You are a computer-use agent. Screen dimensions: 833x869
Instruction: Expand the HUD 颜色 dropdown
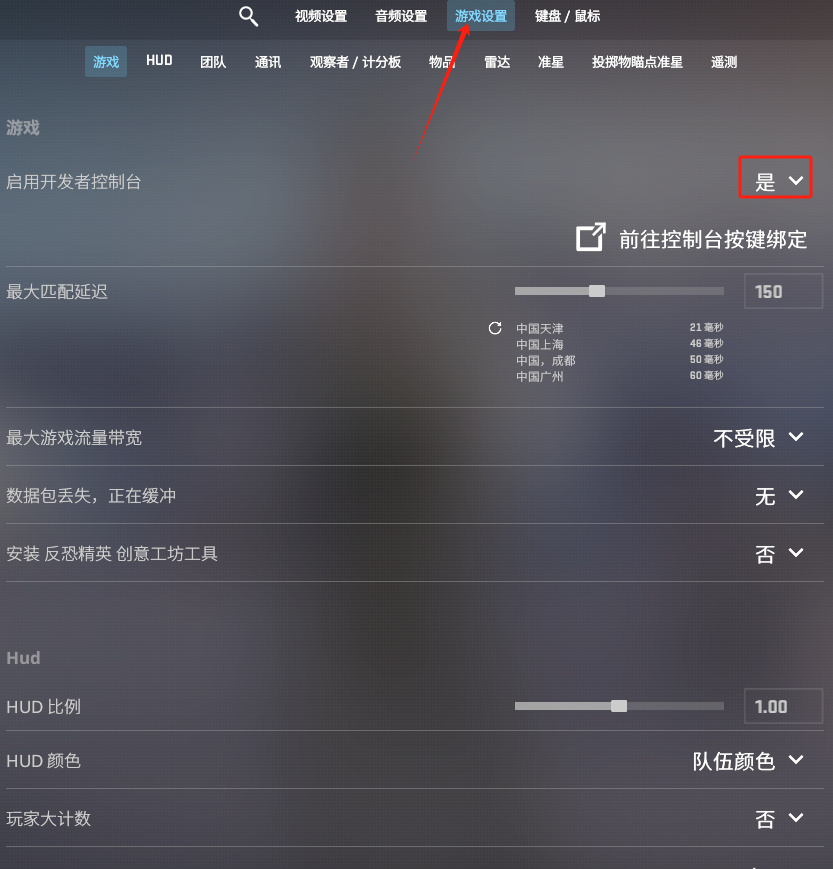[748, 760]
